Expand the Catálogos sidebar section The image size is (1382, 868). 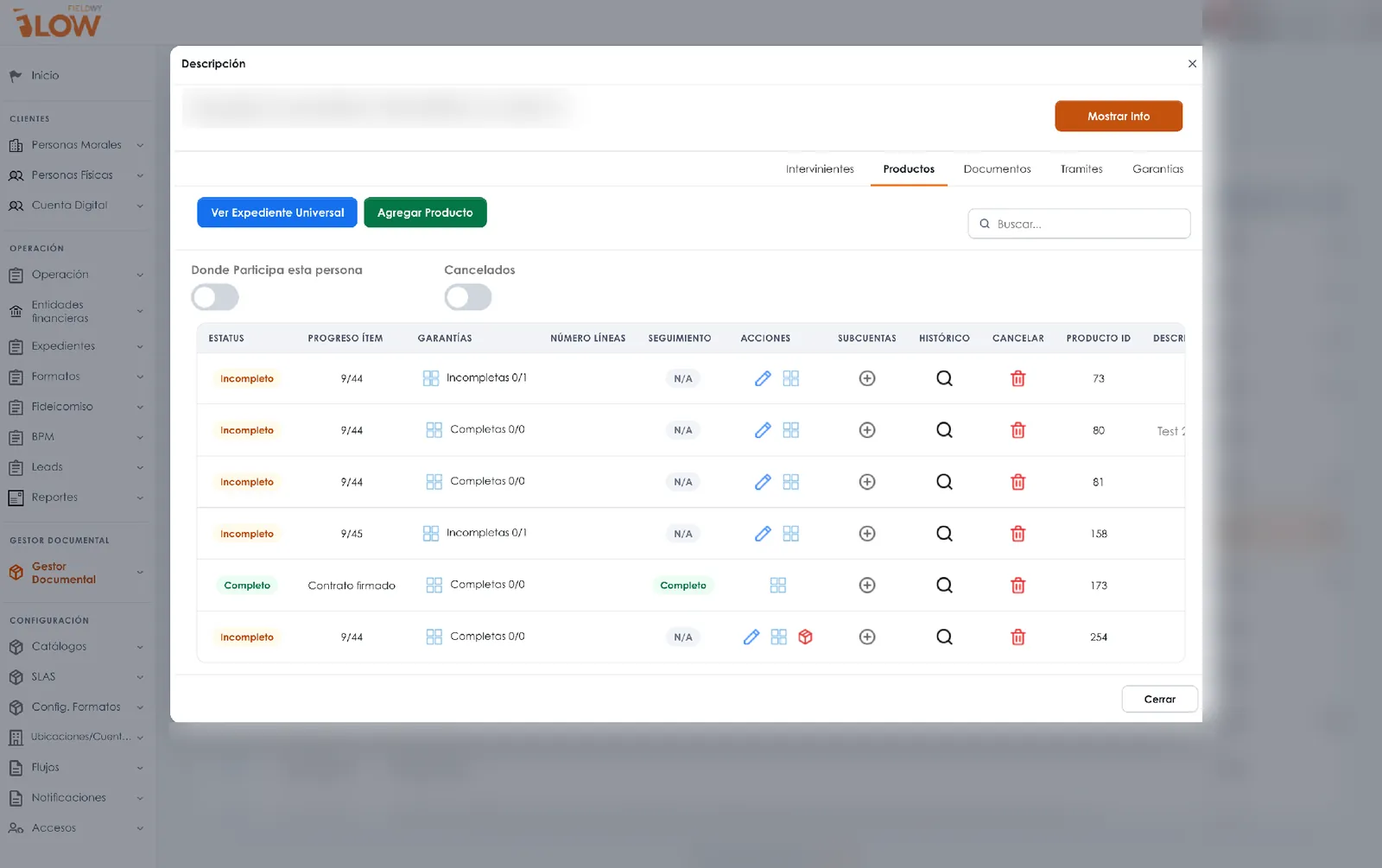point(76,647)
